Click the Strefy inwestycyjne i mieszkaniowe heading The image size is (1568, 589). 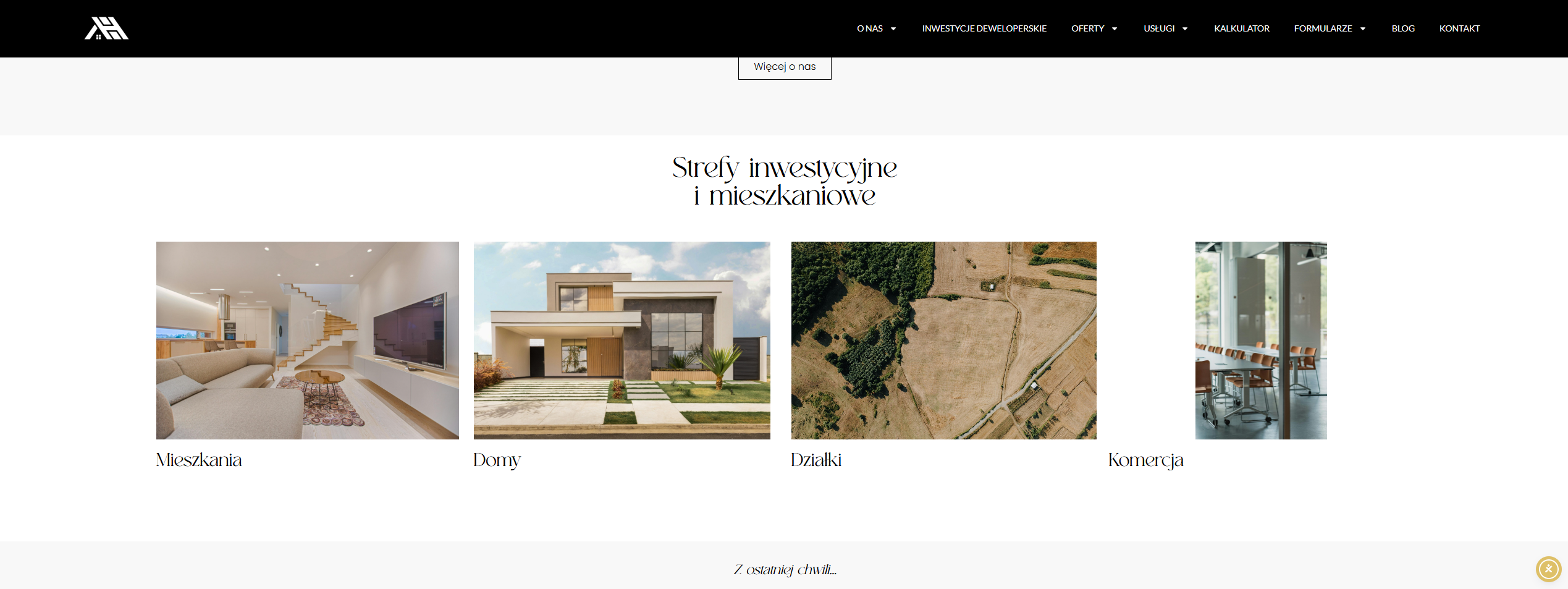[785, 182]
